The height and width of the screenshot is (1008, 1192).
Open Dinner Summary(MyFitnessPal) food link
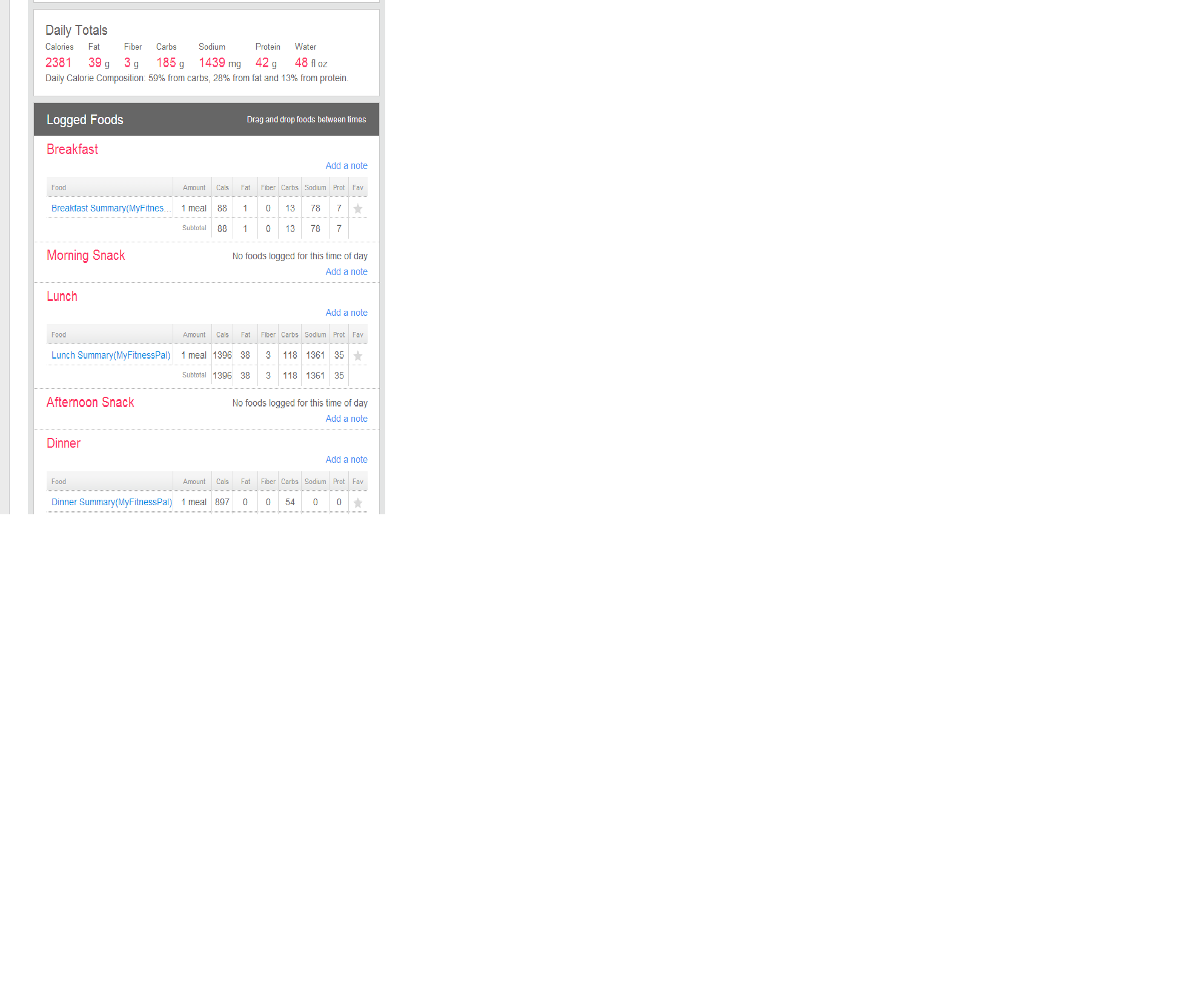tap(111, 502)
